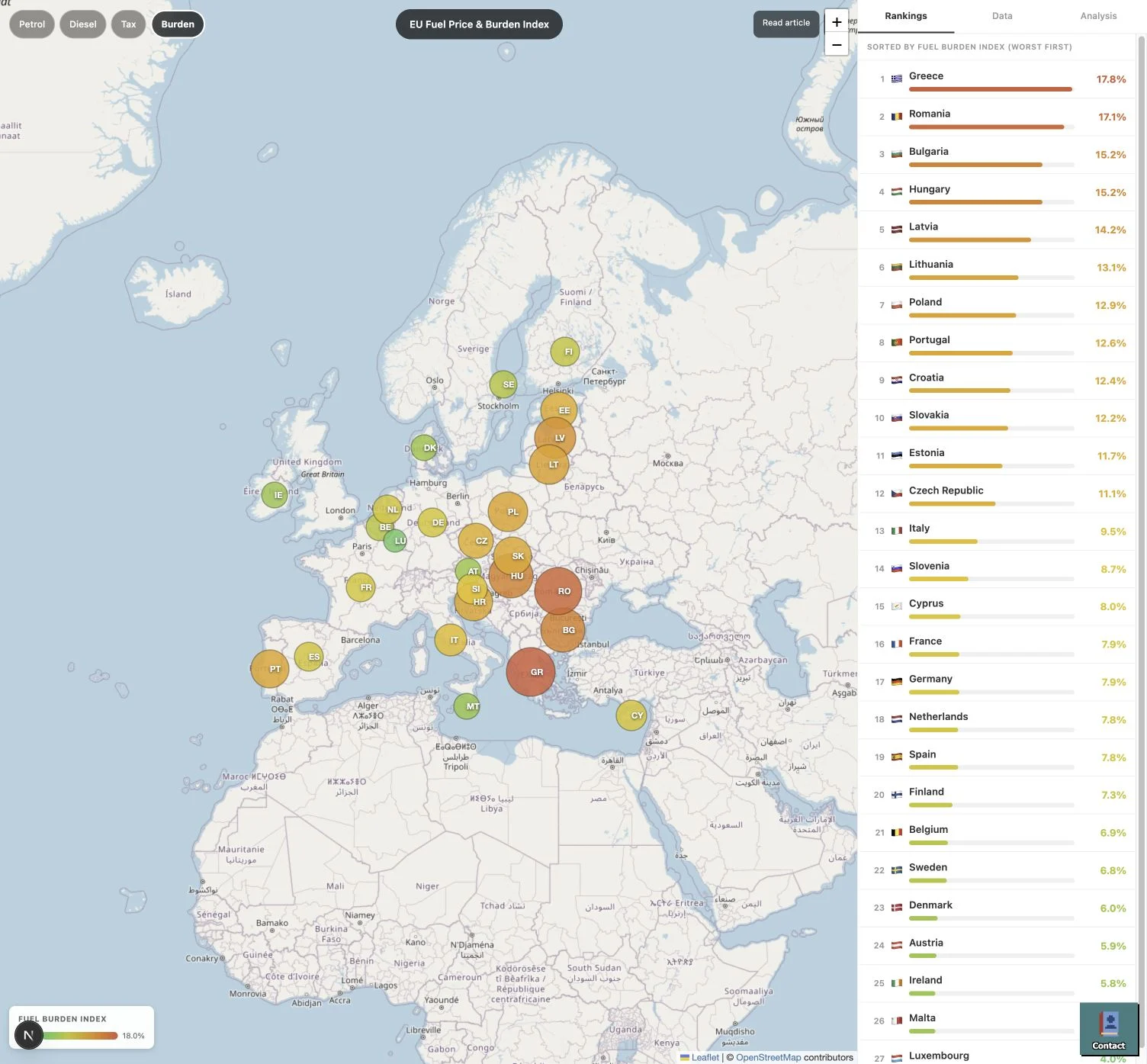Click the PT map marker
This screenshot has width=1147, height=1064.
point(270,669)
